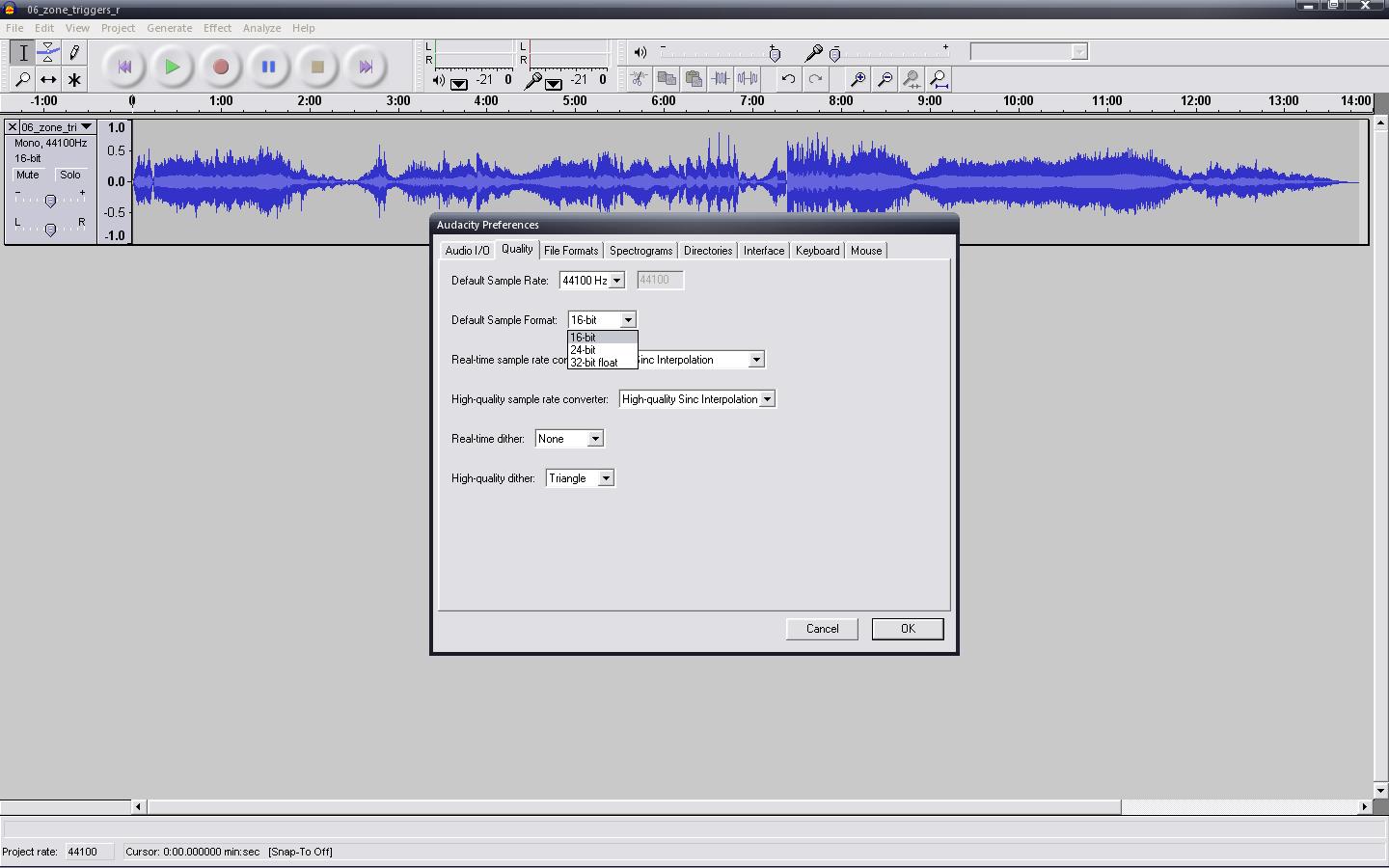Select the Time Shift tool
Screen dimensions: 1389x868
[x=48, y=79]
